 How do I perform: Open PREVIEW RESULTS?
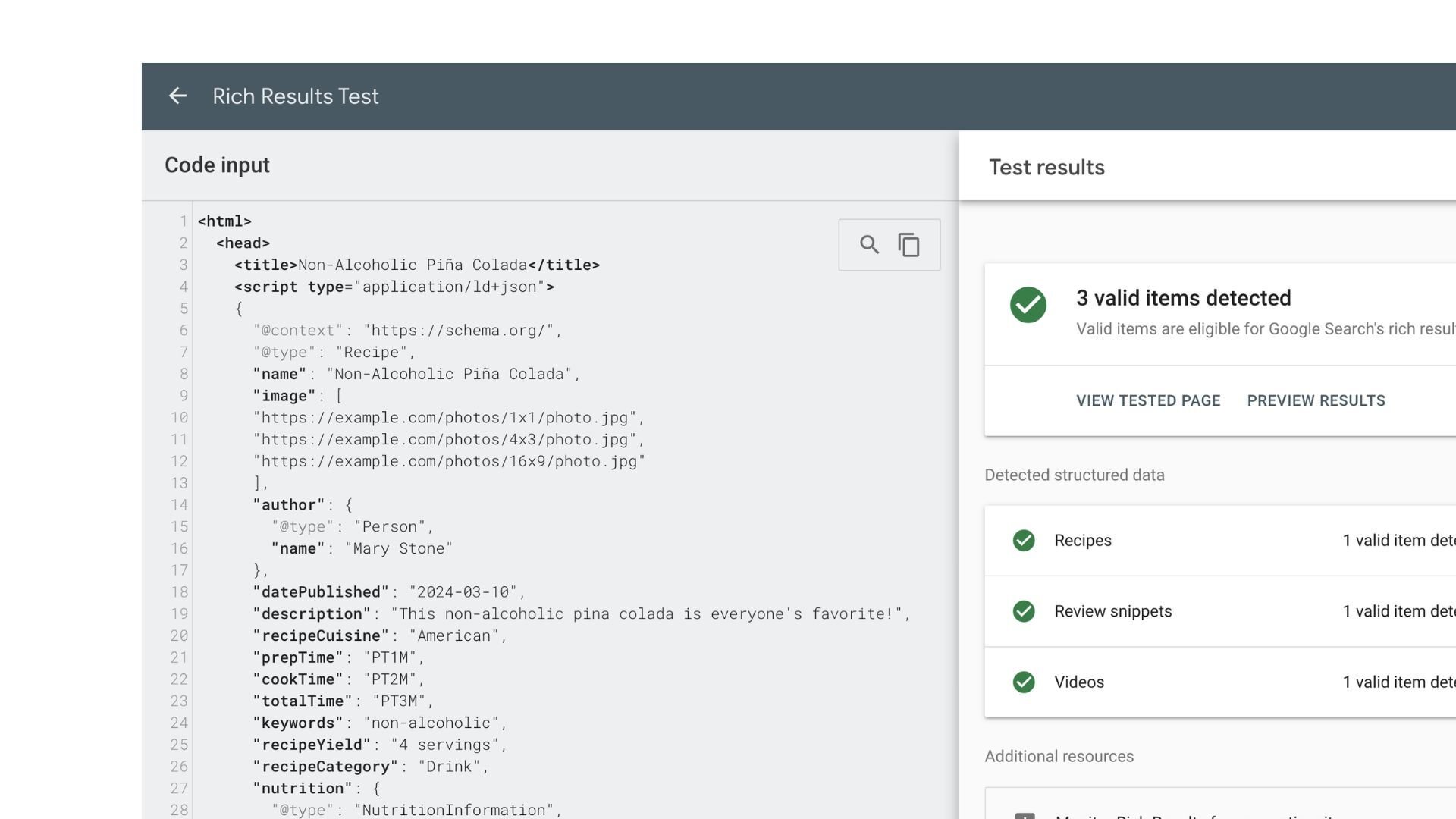1316,400
